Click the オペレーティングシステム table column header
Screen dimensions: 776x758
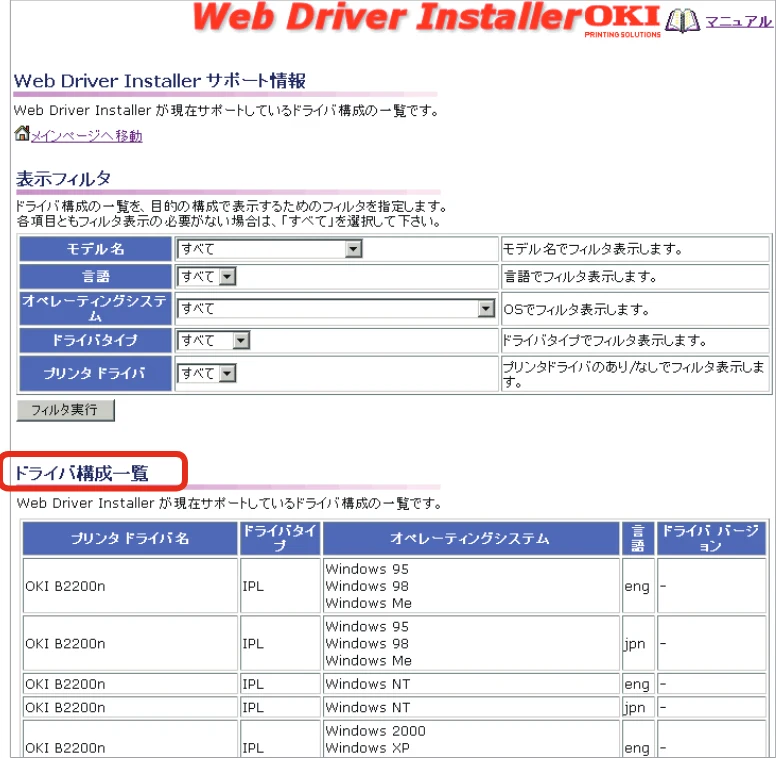(x=471, y=538)
